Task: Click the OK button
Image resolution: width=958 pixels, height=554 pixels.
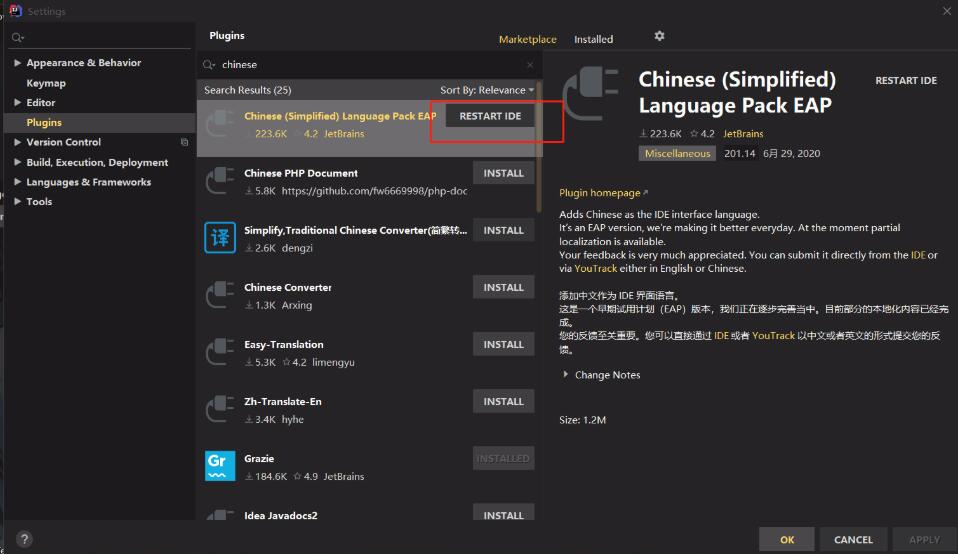Action: click(787, 539)
